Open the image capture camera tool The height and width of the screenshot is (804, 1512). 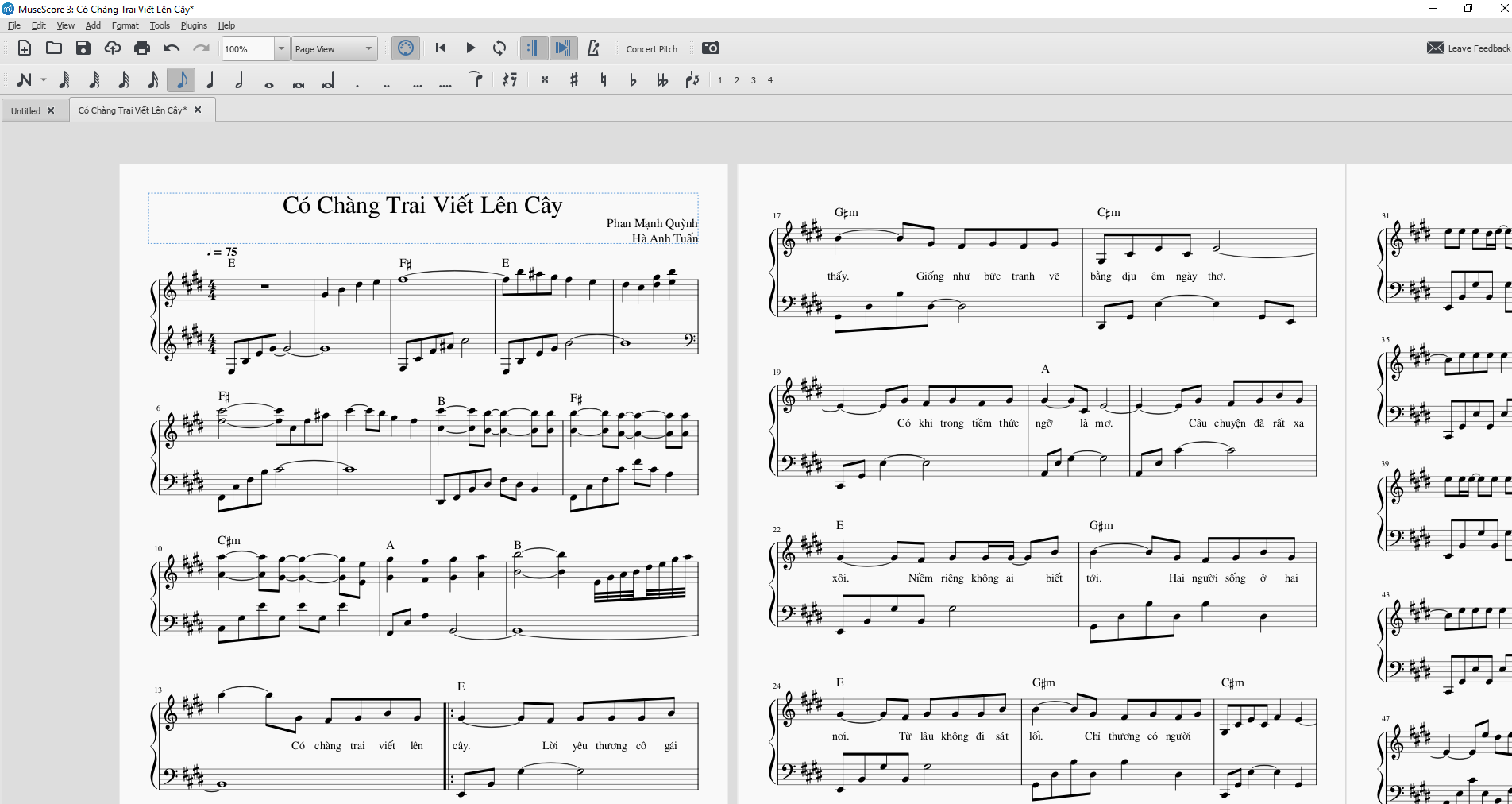(x=711, y=48)
